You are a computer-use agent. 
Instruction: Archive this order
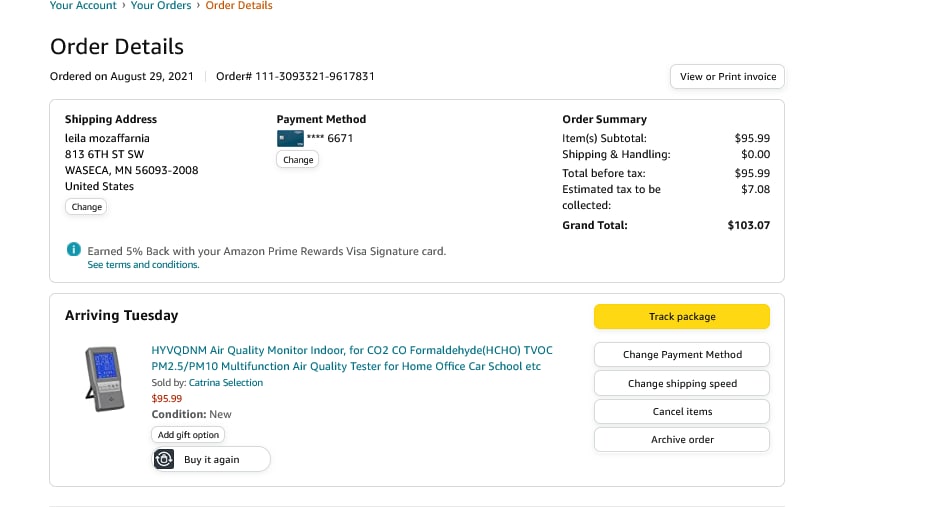pyautogui.click(x=682, y=439)
